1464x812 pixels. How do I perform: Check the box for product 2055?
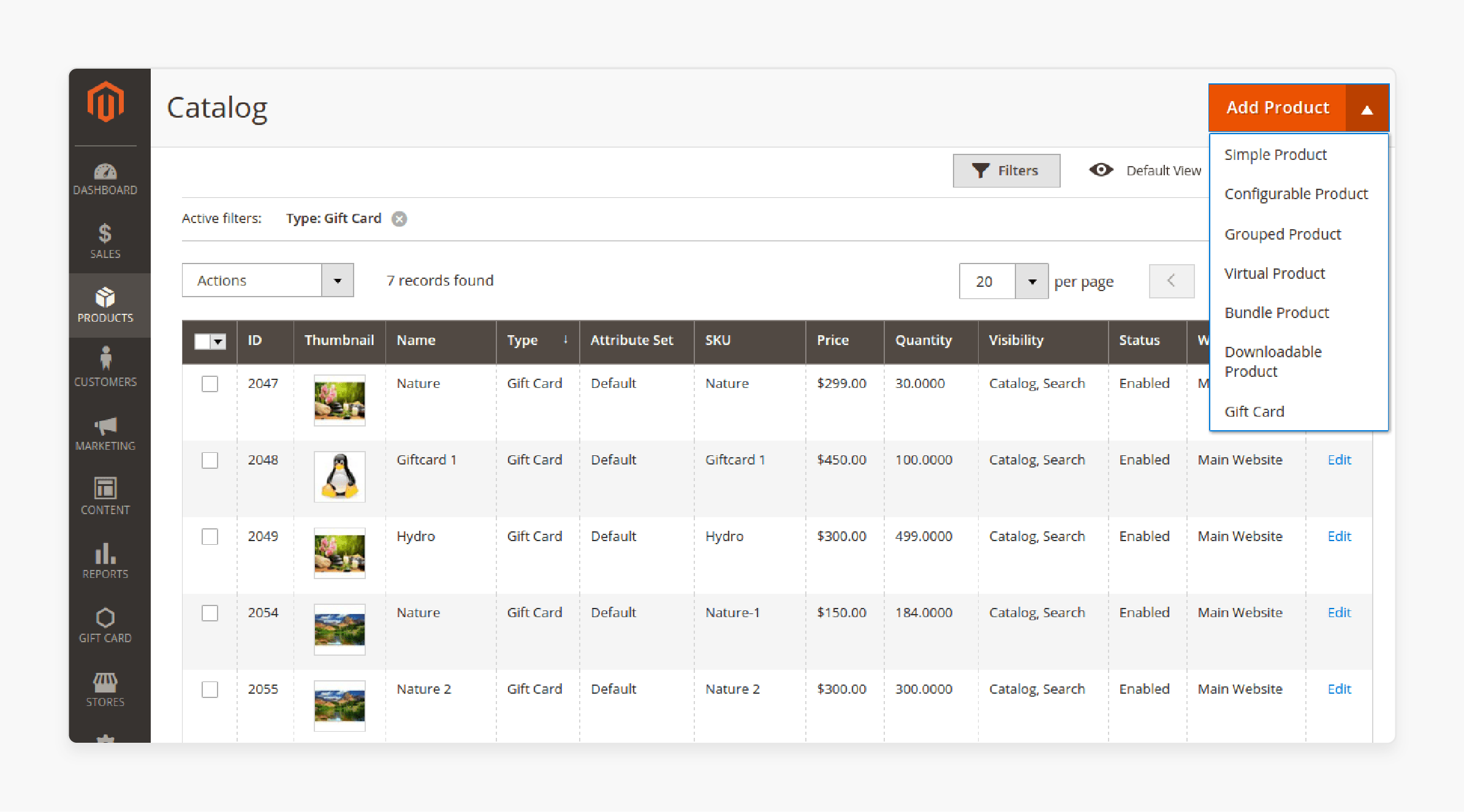[210, 689]
